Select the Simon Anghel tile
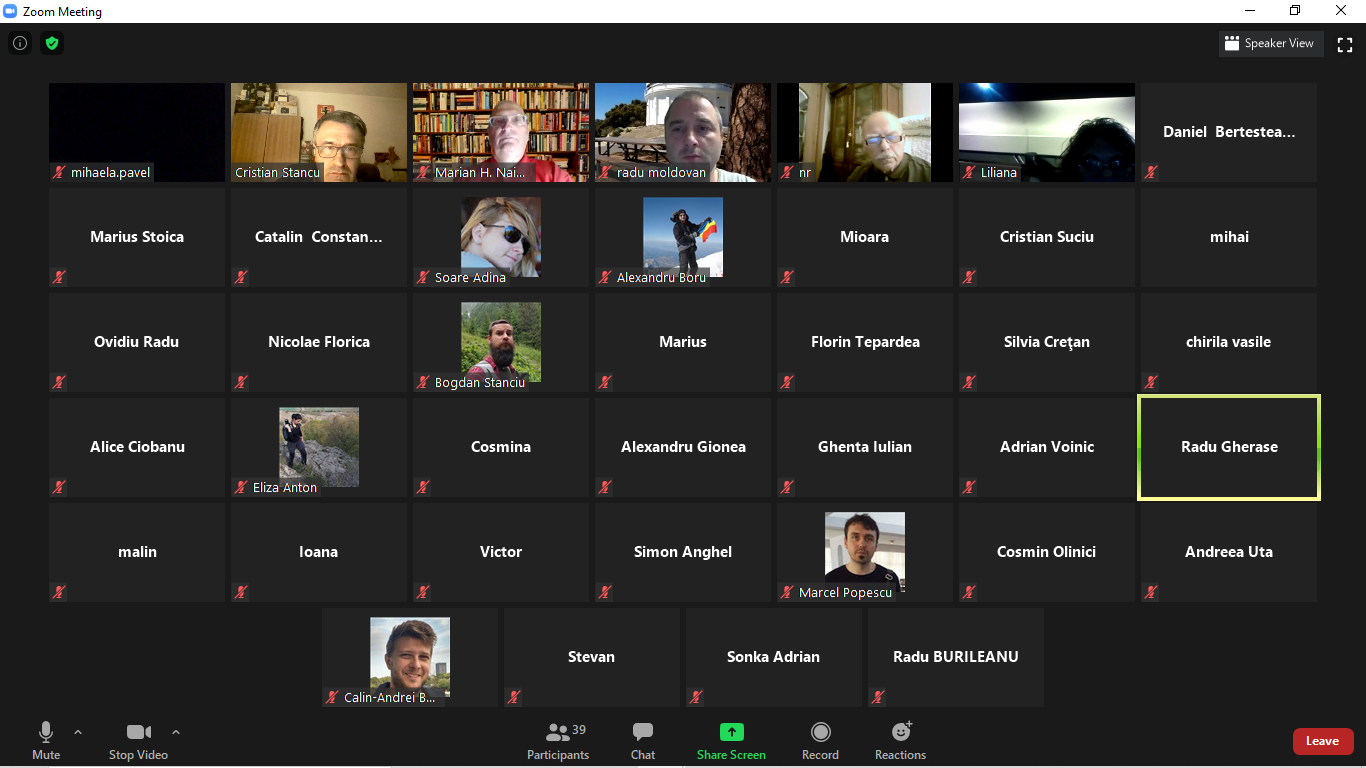Viewport: 1366px width, 768px height. 683,552
